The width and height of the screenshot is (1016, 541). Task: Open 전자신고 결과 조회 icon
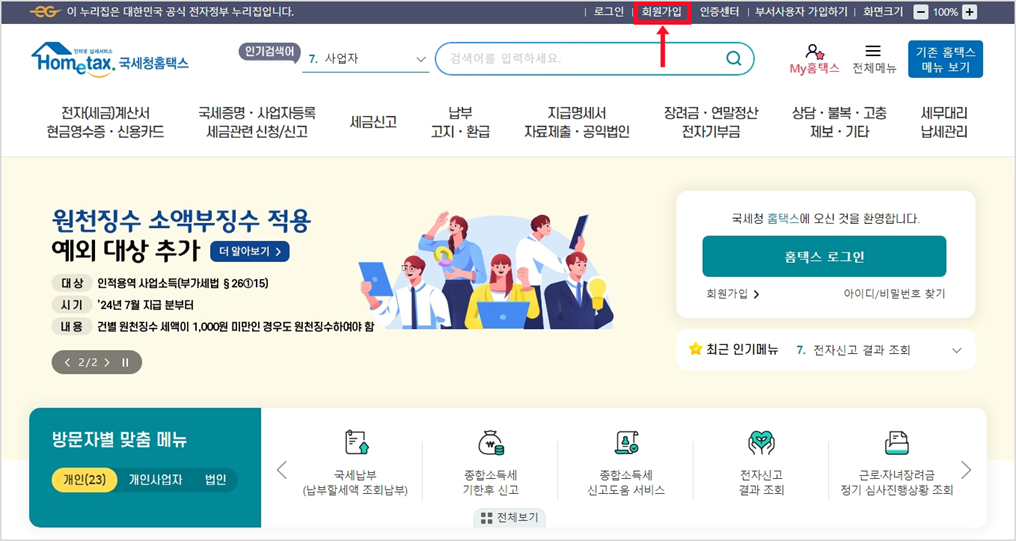pyautogui.click(x=761, y=443)
